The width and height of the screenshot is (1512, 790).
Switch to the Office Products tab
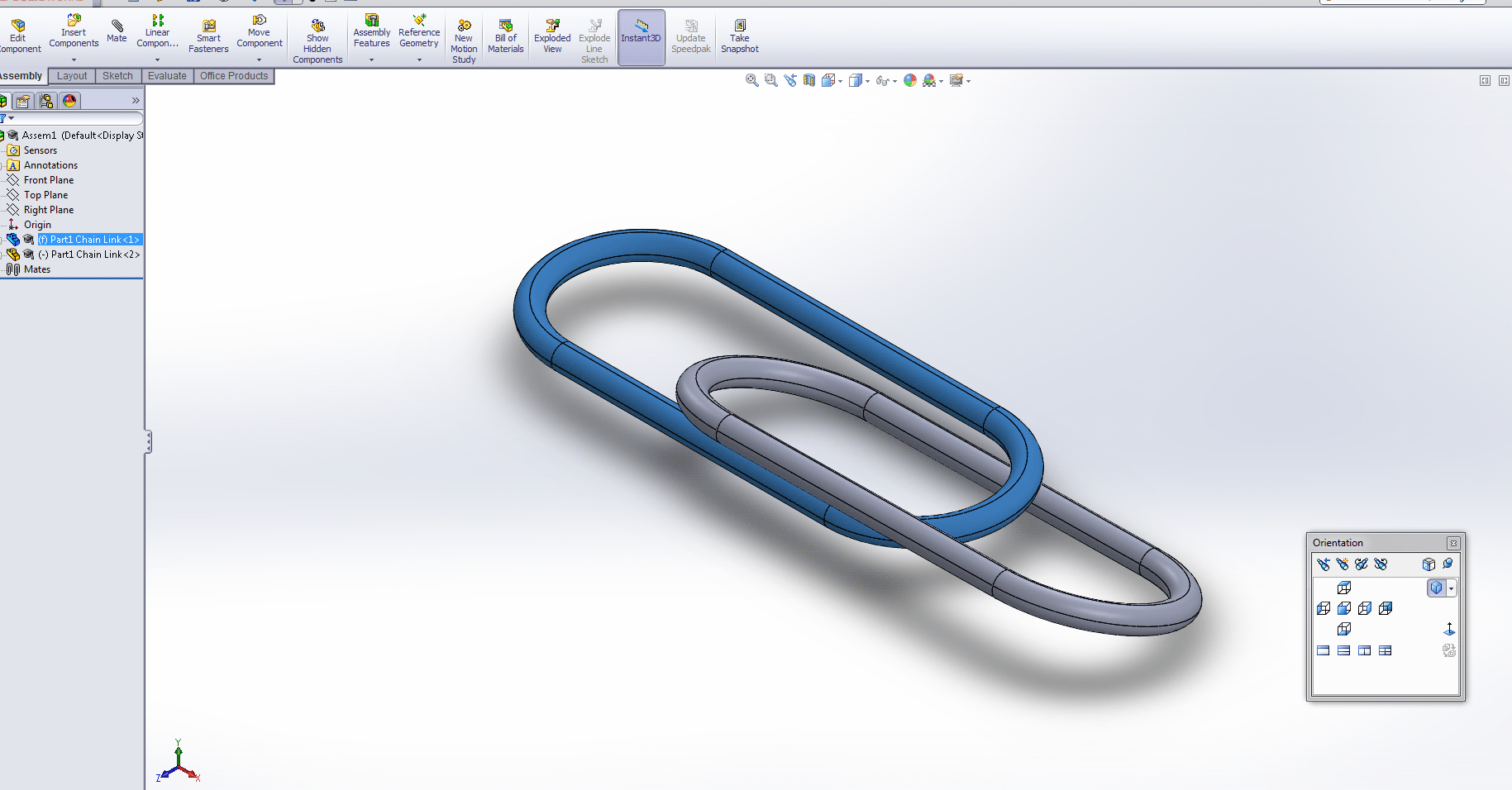[x=234, y=76]
